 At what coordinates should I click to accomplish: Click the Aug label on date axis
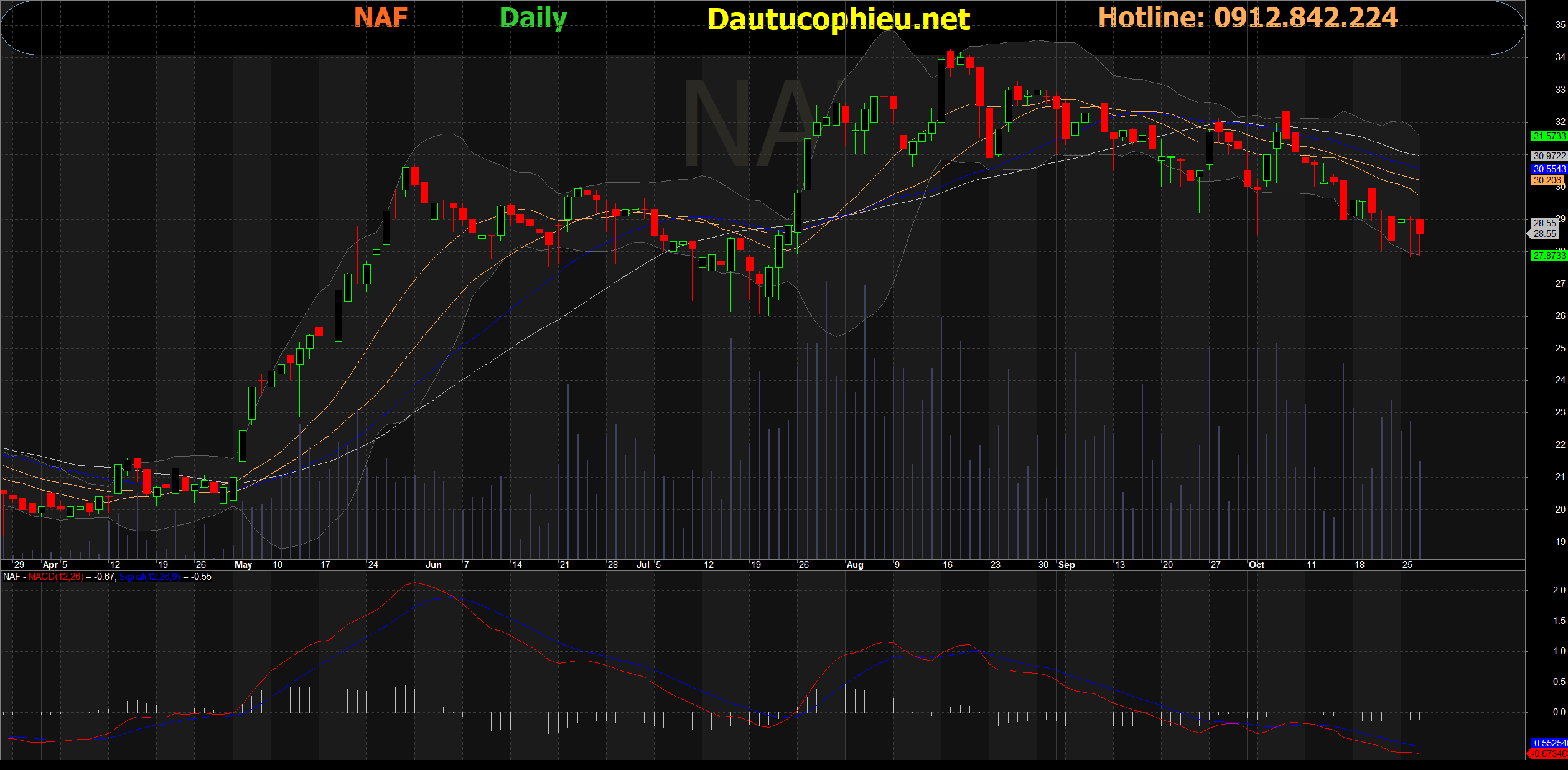point(855,565)
